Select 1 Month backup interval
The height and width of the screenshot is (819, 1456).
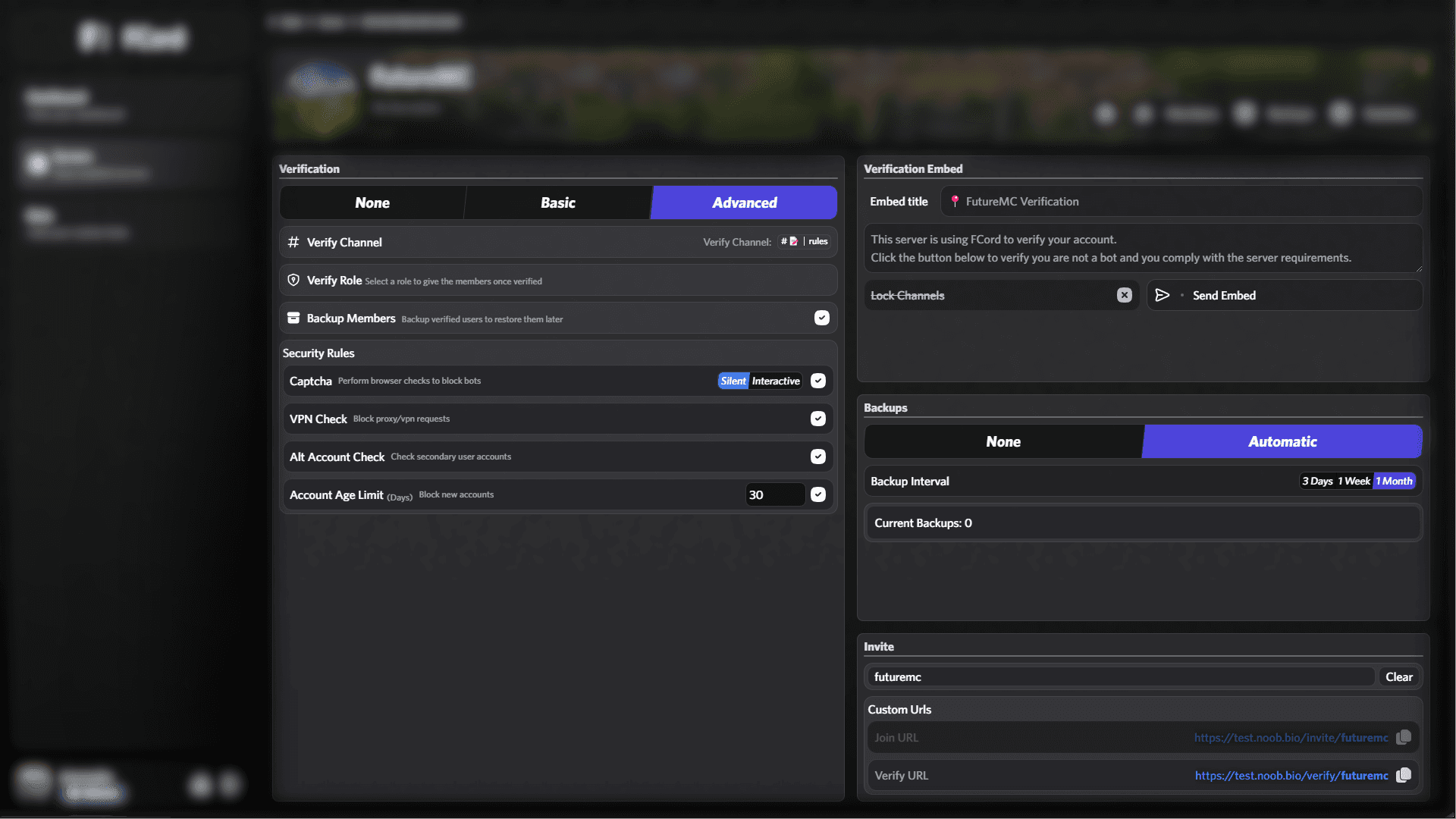point(1394,481)
